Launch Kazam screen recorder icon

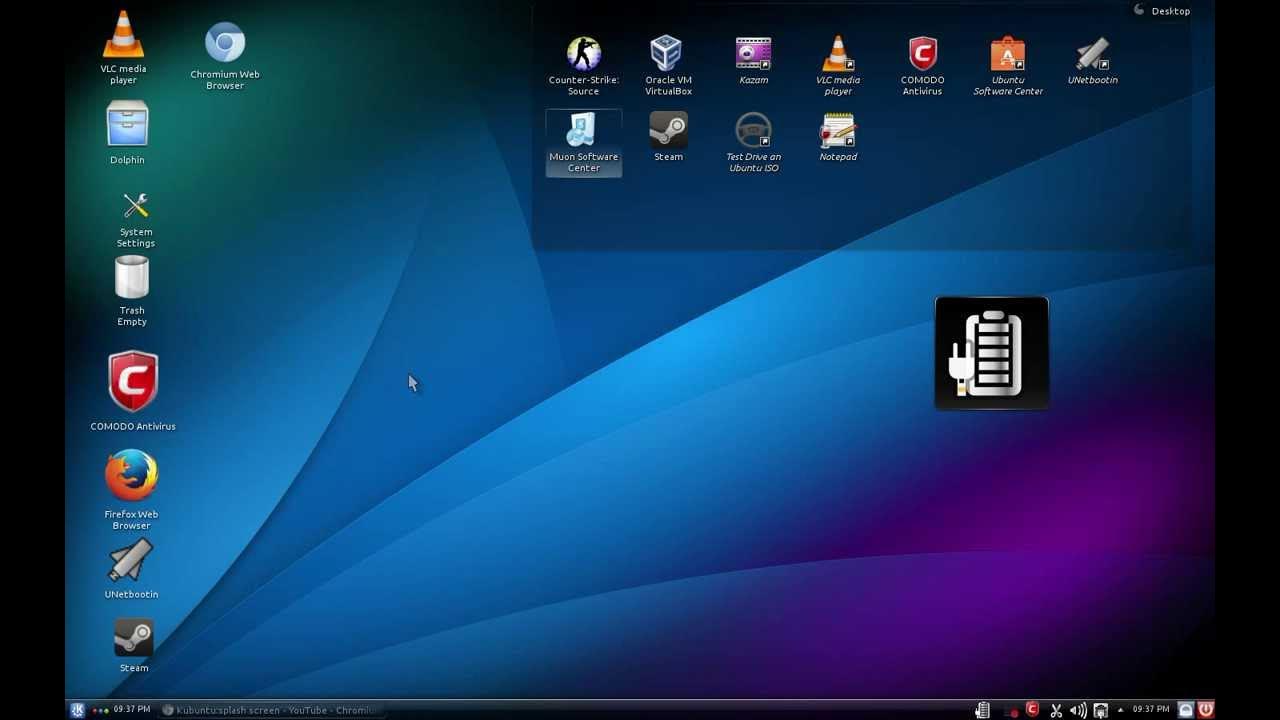click(754, 60)
